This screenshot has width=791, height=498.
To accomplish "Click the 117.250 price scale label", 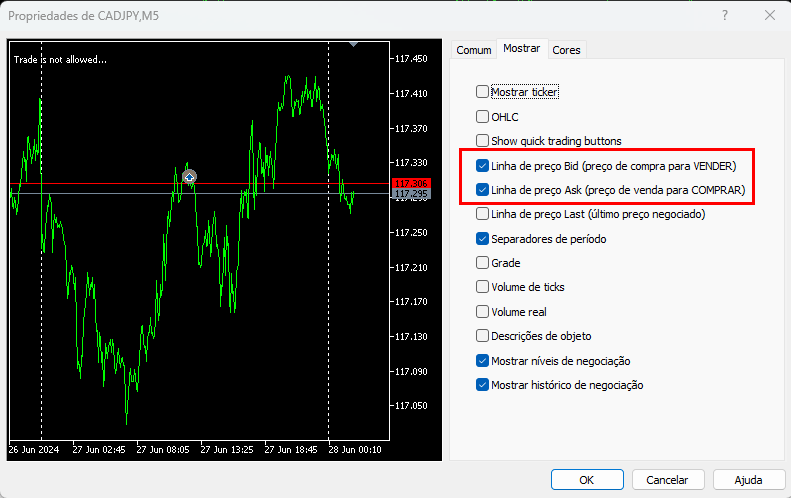I will [411, 233].
